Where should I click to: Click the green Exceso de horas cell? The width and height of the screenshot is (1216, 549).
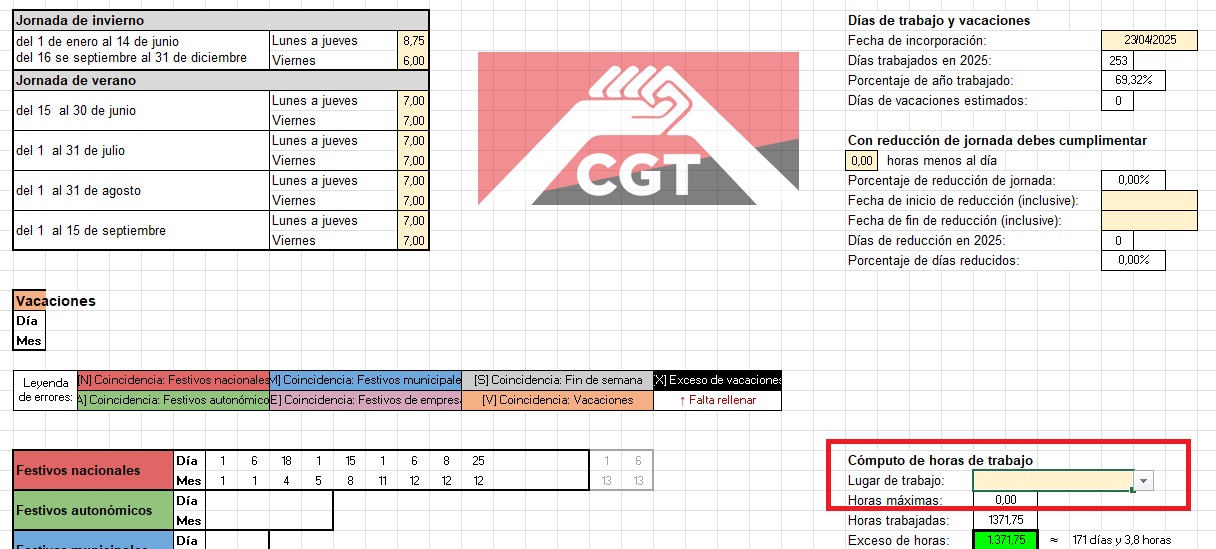[1006, 540]
